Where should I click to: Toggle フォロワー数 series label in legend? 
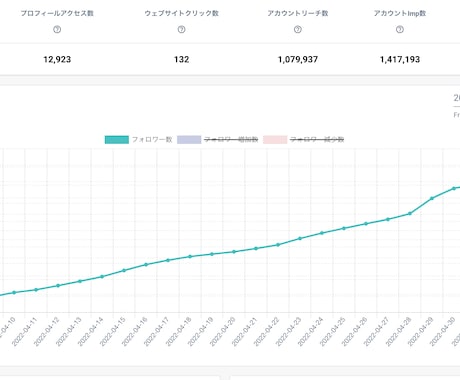(152, 139)
